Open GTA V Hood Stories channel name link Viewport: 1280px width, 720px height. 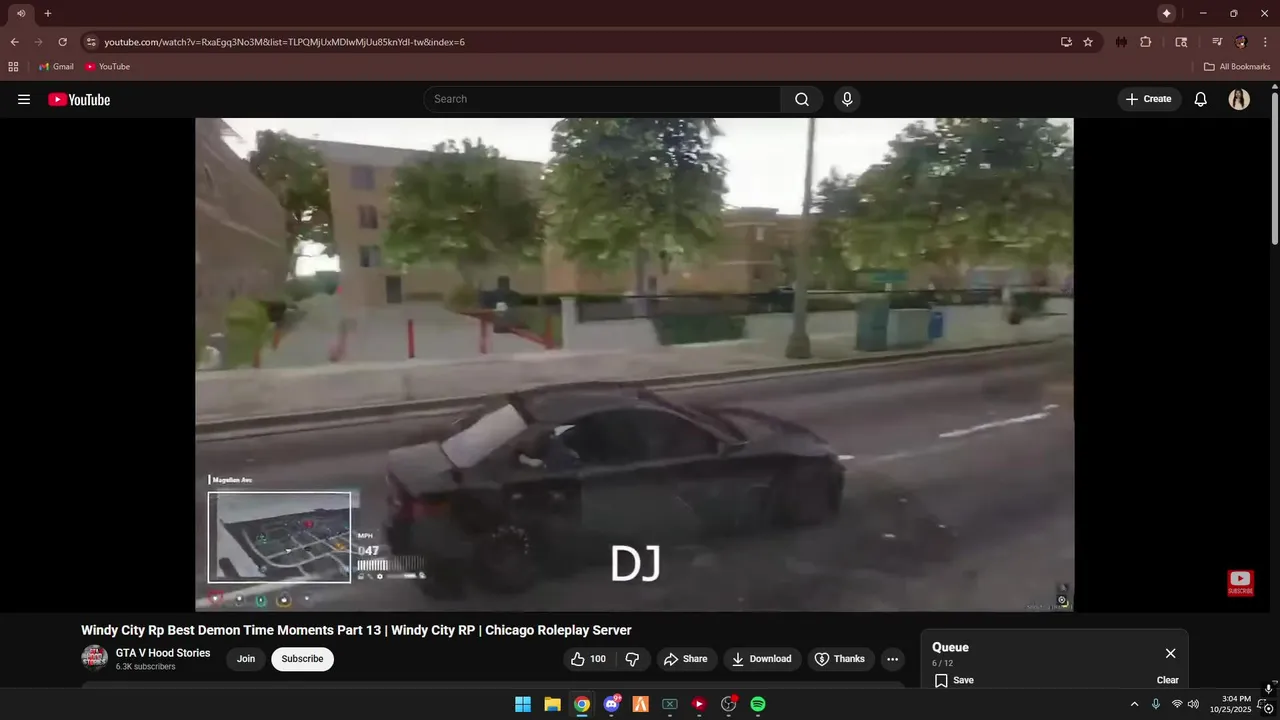163,653
